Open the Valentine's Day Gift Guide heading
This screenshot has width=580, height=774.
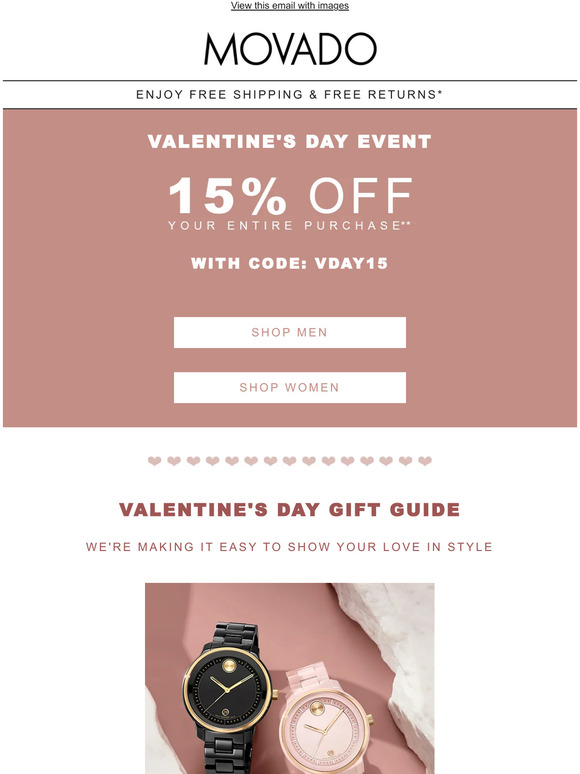[290, 509]
